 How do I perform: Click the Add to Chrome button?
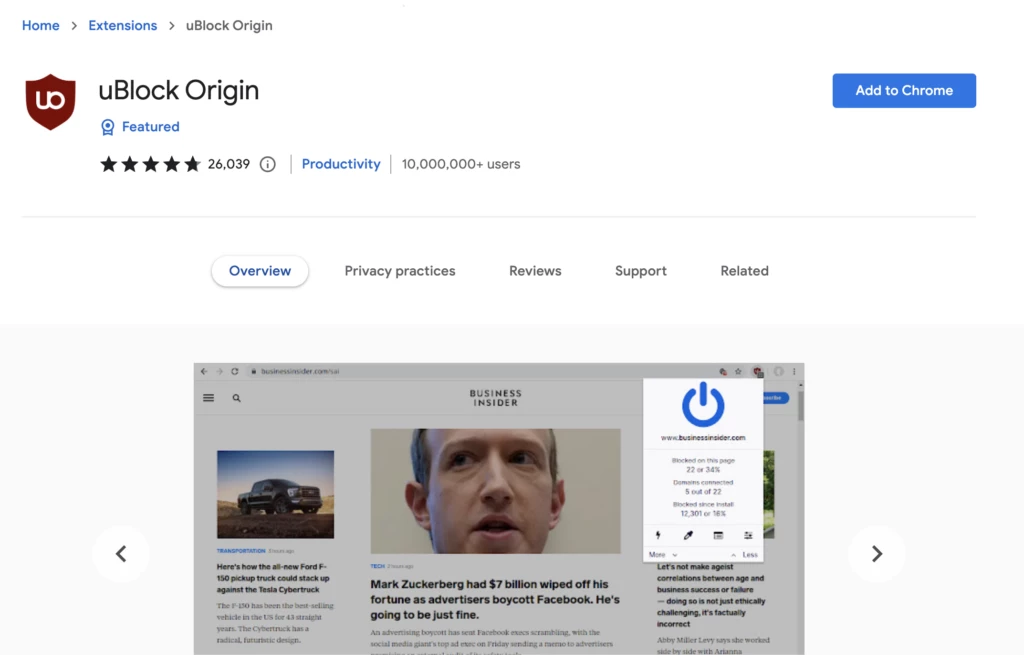[x=904, y=91]
